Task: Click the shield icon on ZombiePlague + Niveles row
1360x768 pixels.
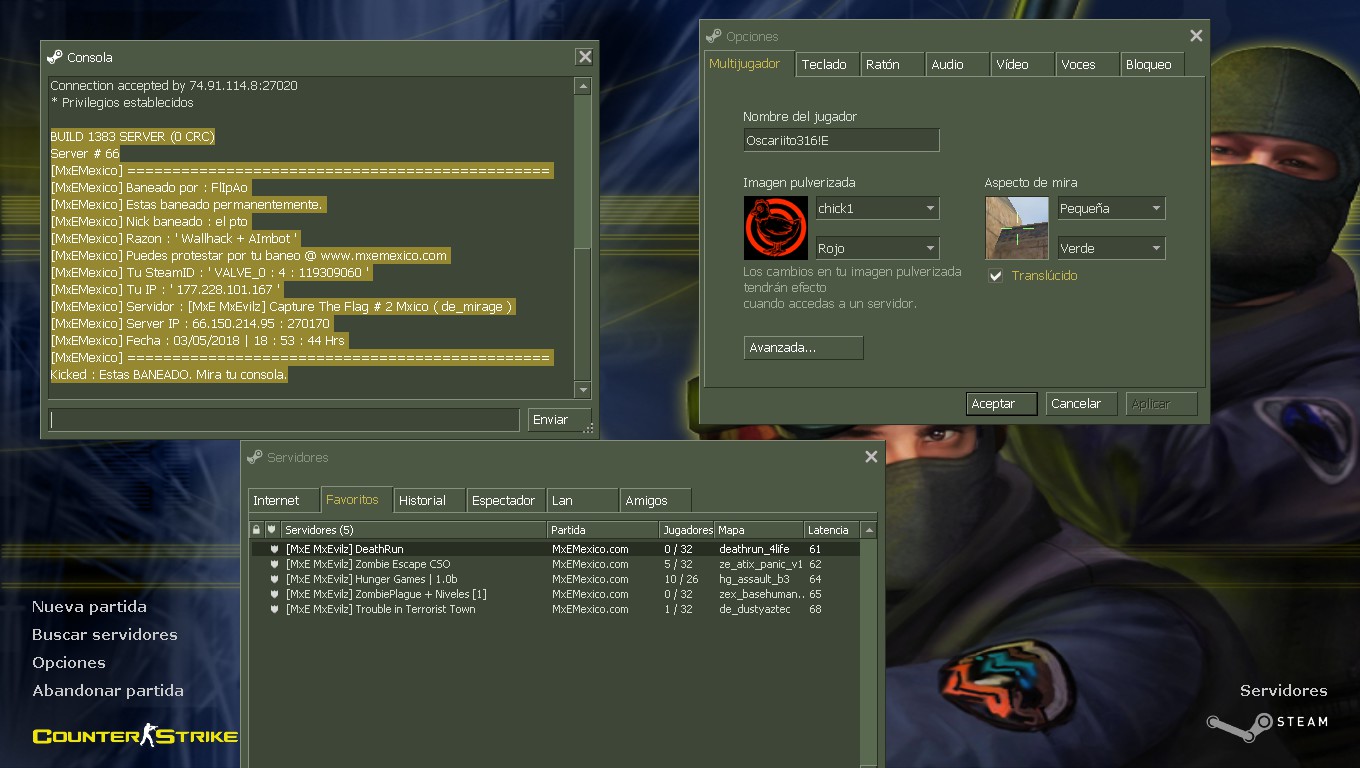Action: pyautogui.click(x=274, y=594)
